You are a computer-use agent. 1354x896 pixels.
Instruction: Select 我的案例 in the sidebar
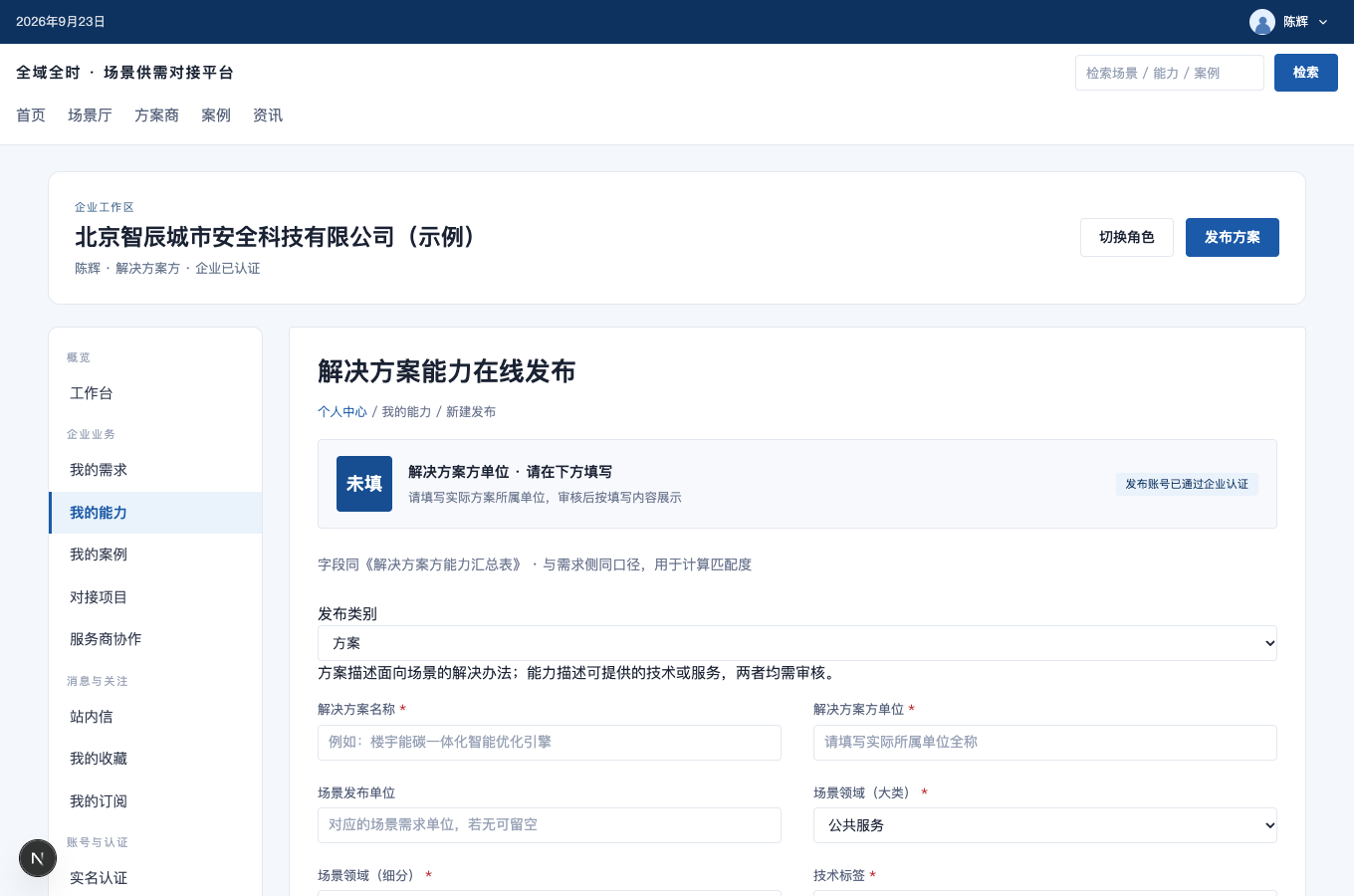(155, 555)
